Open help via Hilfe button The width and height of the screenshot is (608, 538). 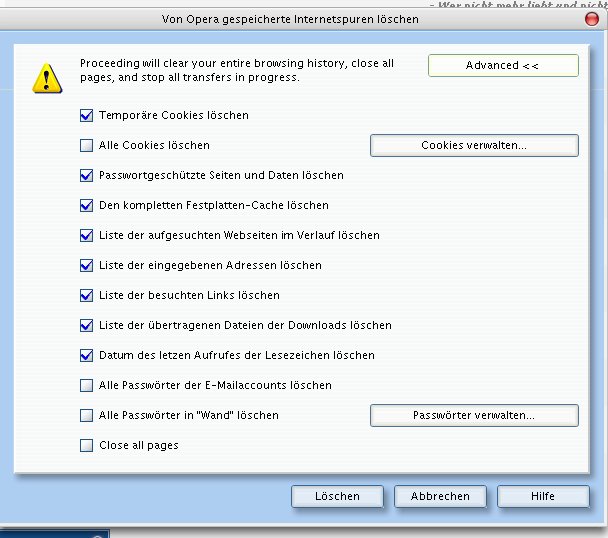pyautogui.click(x=543, y=496)
